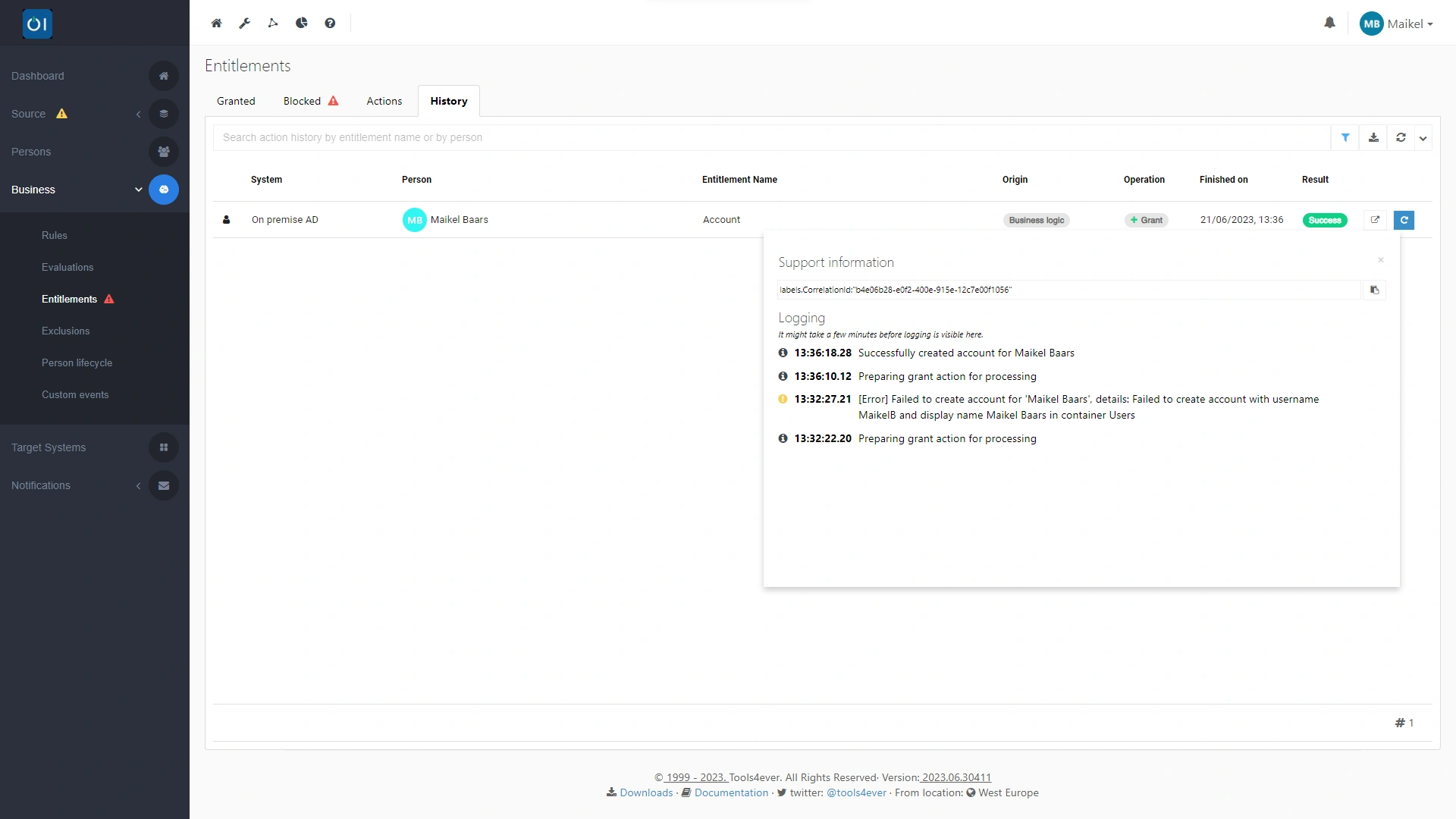Image resolution: width=1456 pixels, height=819 pixels.
Task: Expand the chevron next to refresh
Action: point(1423,138)
